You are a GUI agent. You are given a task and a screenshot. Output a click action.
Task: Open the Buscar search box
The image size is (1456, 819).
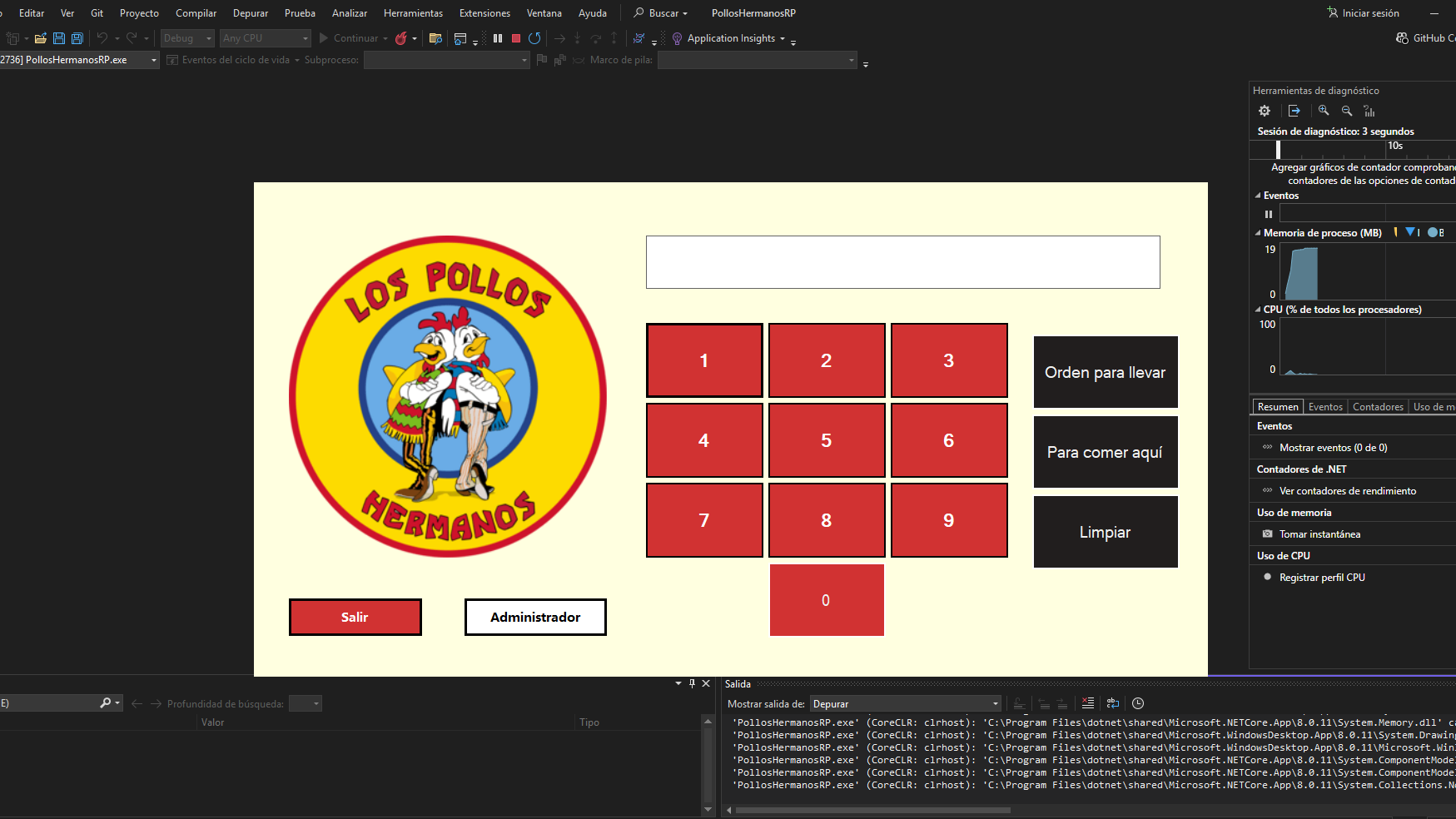coord(661,13)
